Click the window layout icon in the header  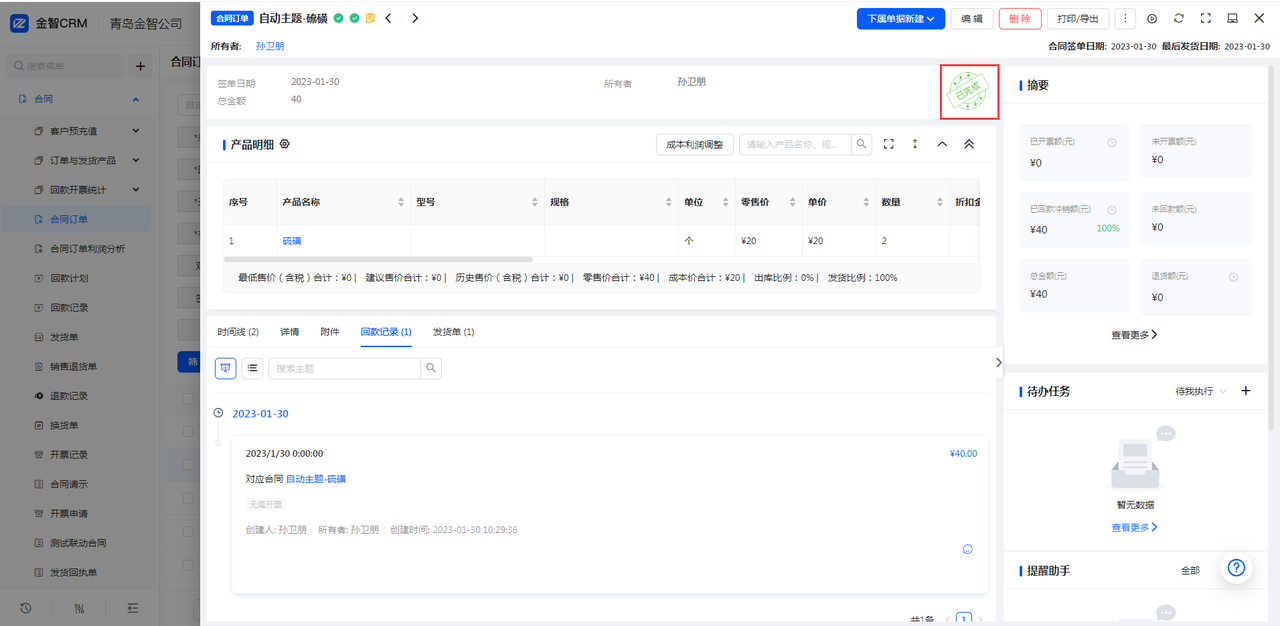[x=1233, y=18]
